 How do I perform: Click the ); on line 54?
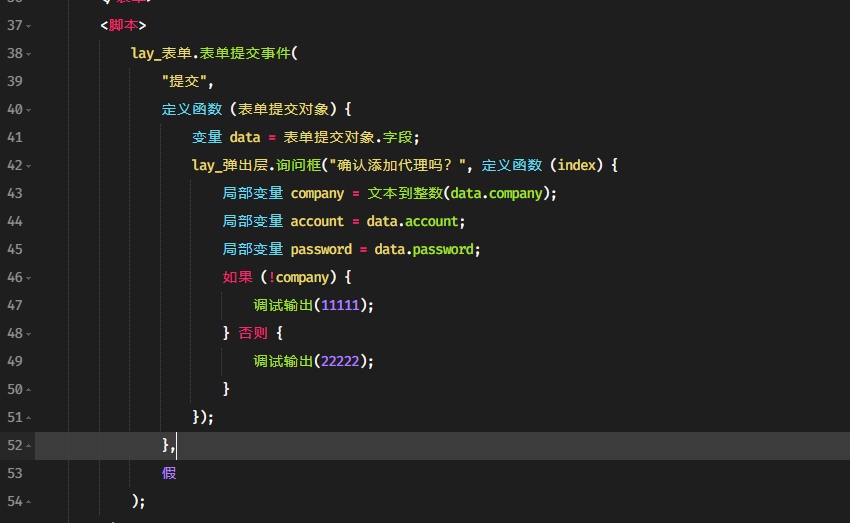[x=139, y=501]
